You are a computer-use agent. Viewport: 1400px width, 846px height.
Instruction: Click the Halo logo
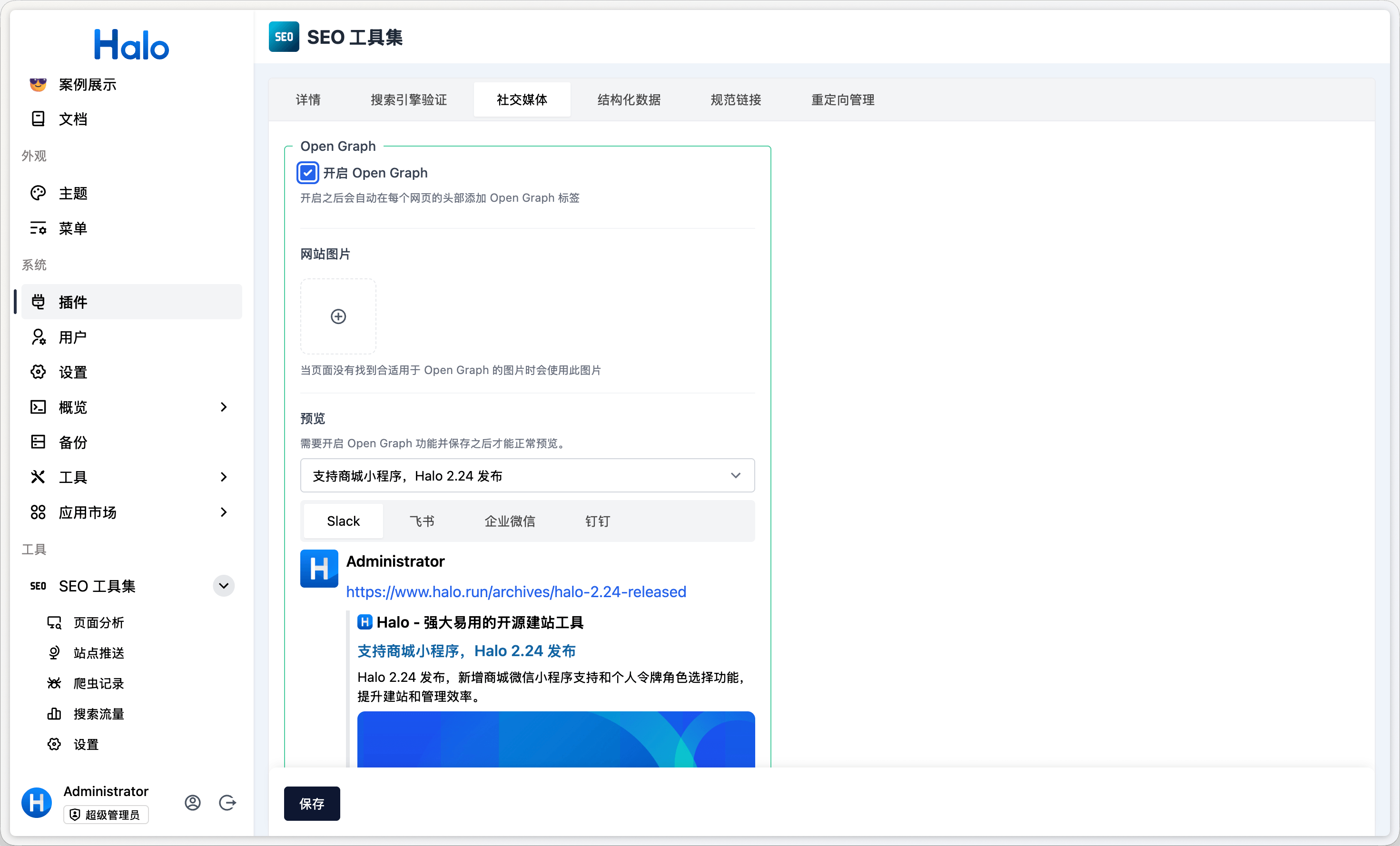pos(131,45)
